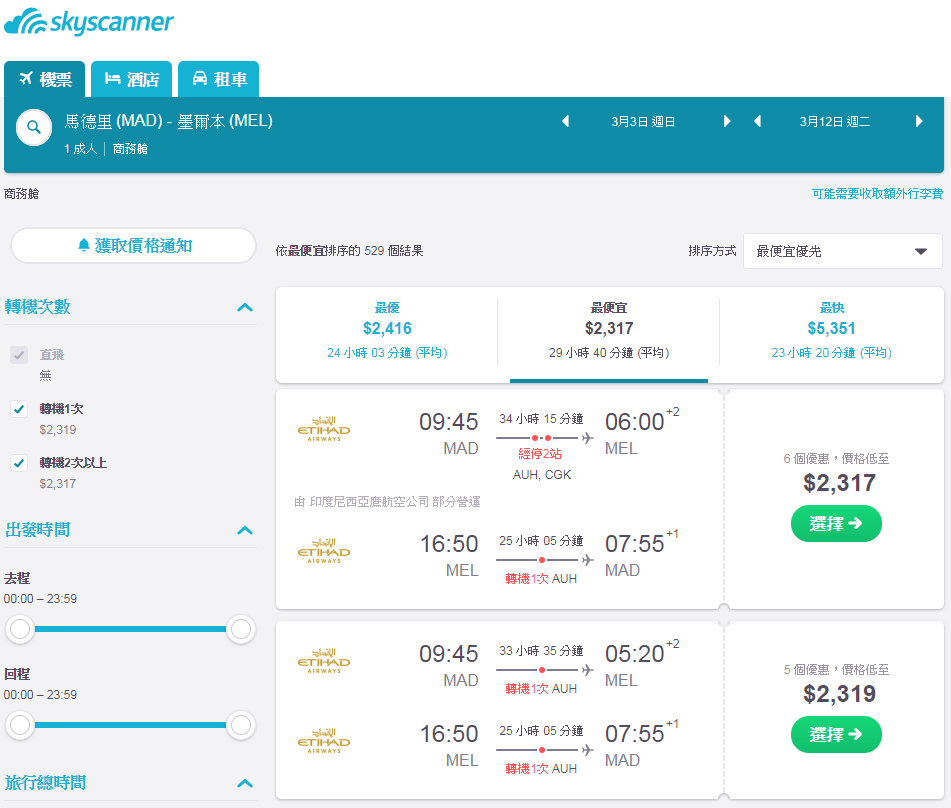Switch to the 租車 car rental tab
The image size is (951, 808).
click(x=219, y=79)
